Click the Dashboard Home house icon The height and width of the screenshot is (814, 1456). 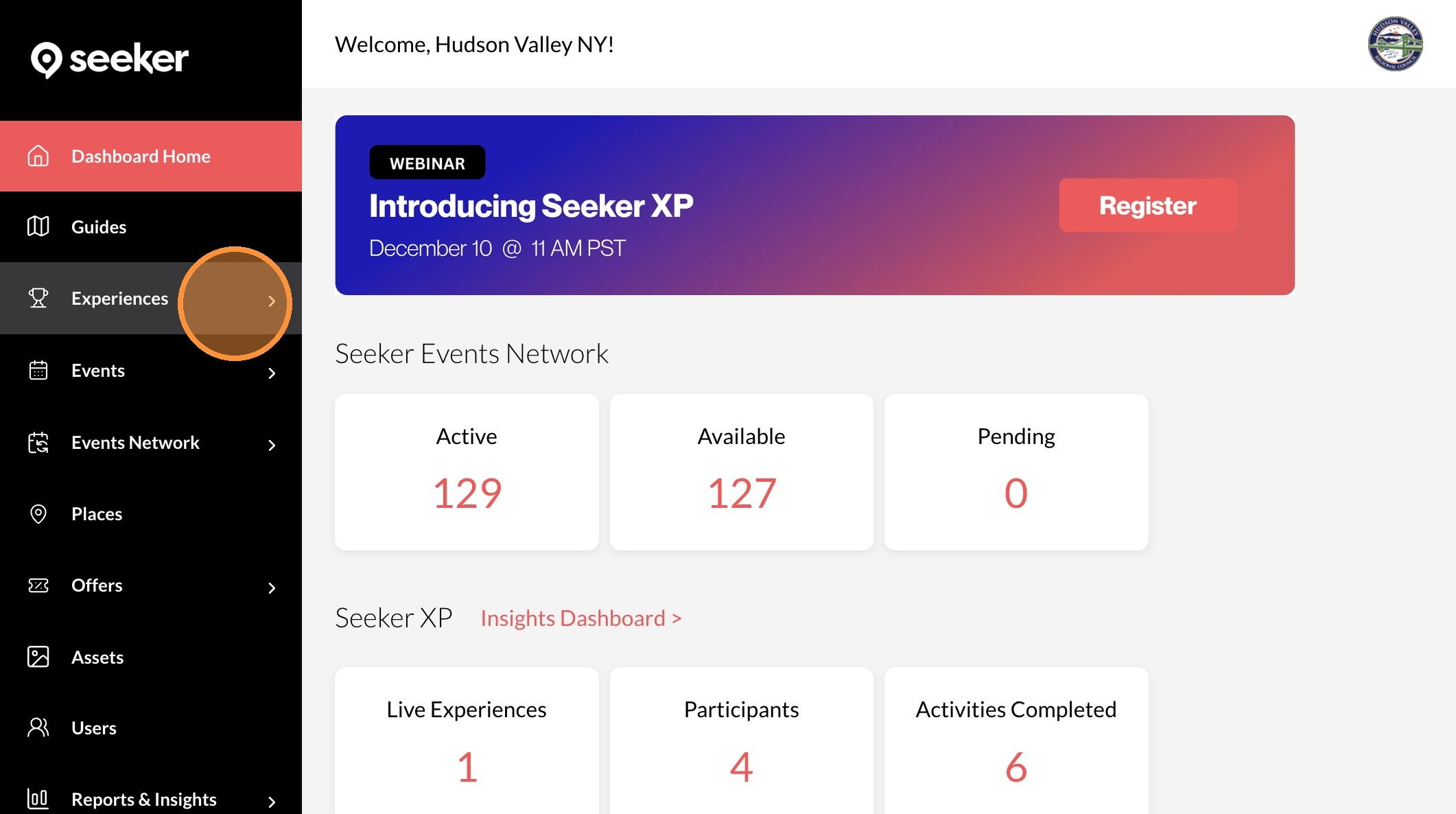38,156
